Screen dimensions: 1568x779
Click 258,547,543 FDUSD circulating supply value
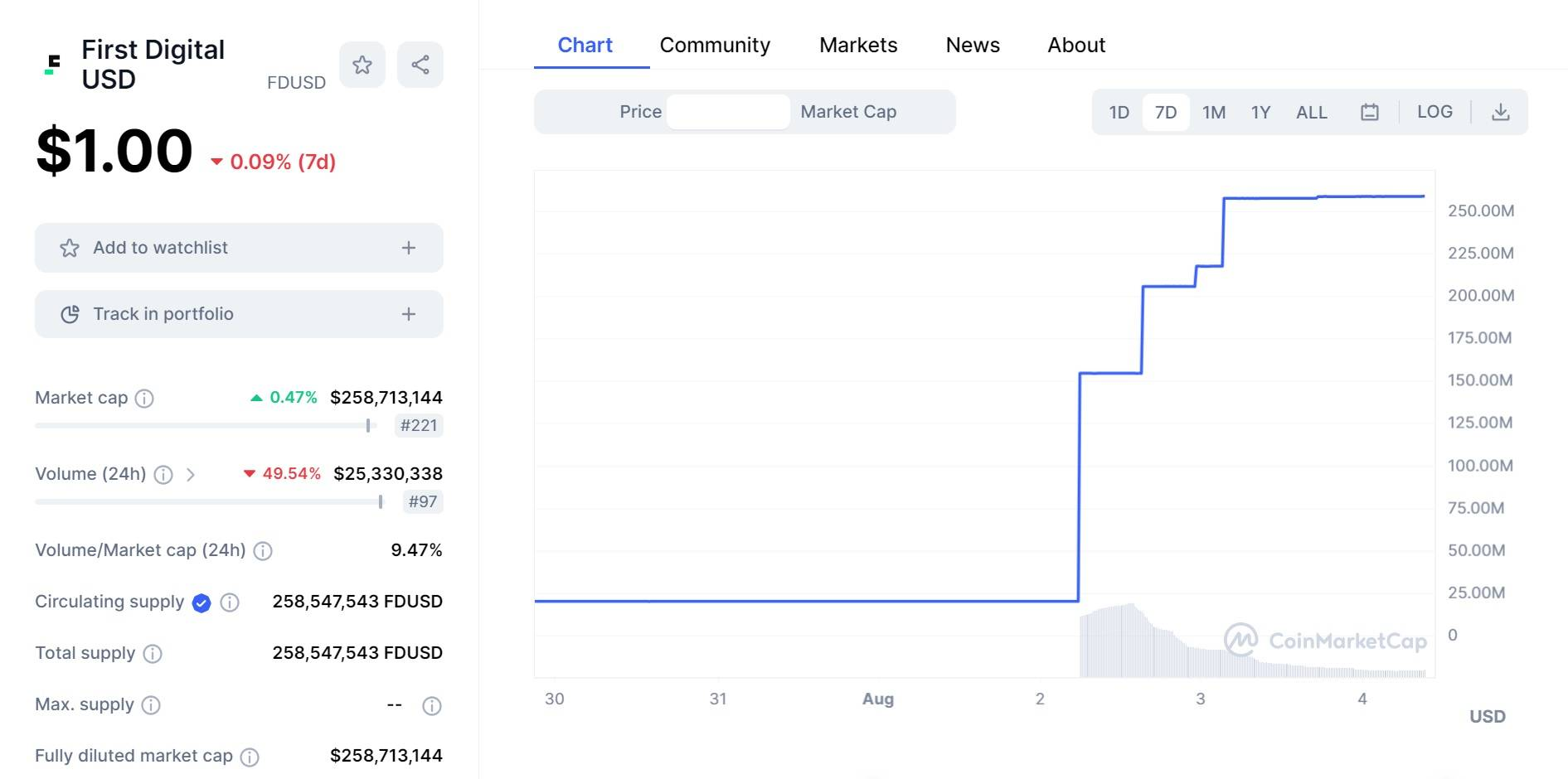point(357,602)
